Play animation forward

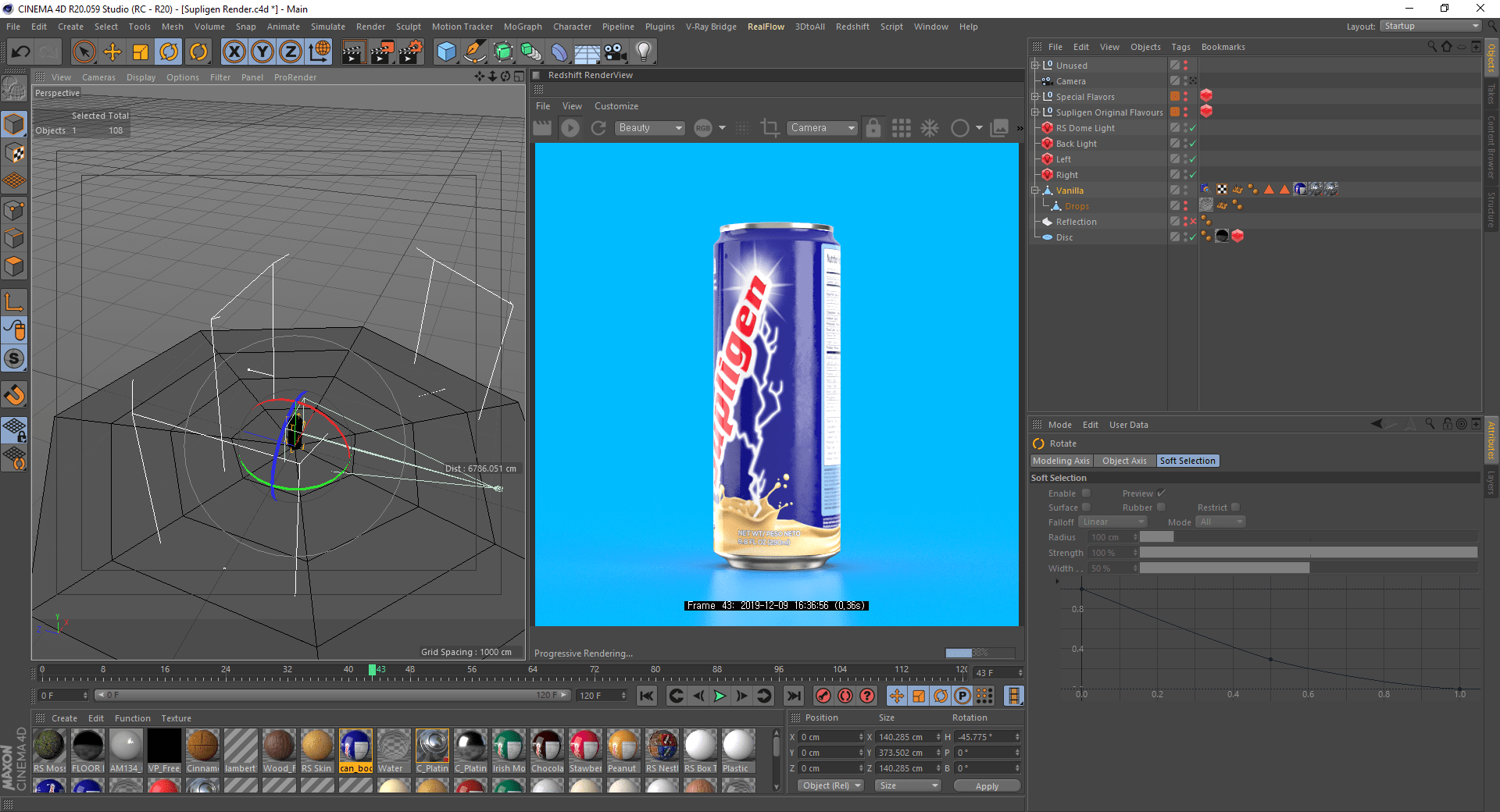pyautogui.click(x=720, y=696)
